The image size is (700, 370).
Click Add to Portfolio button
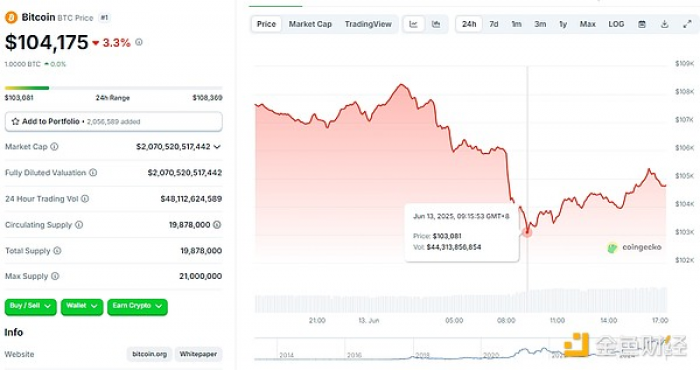[113, 121]
